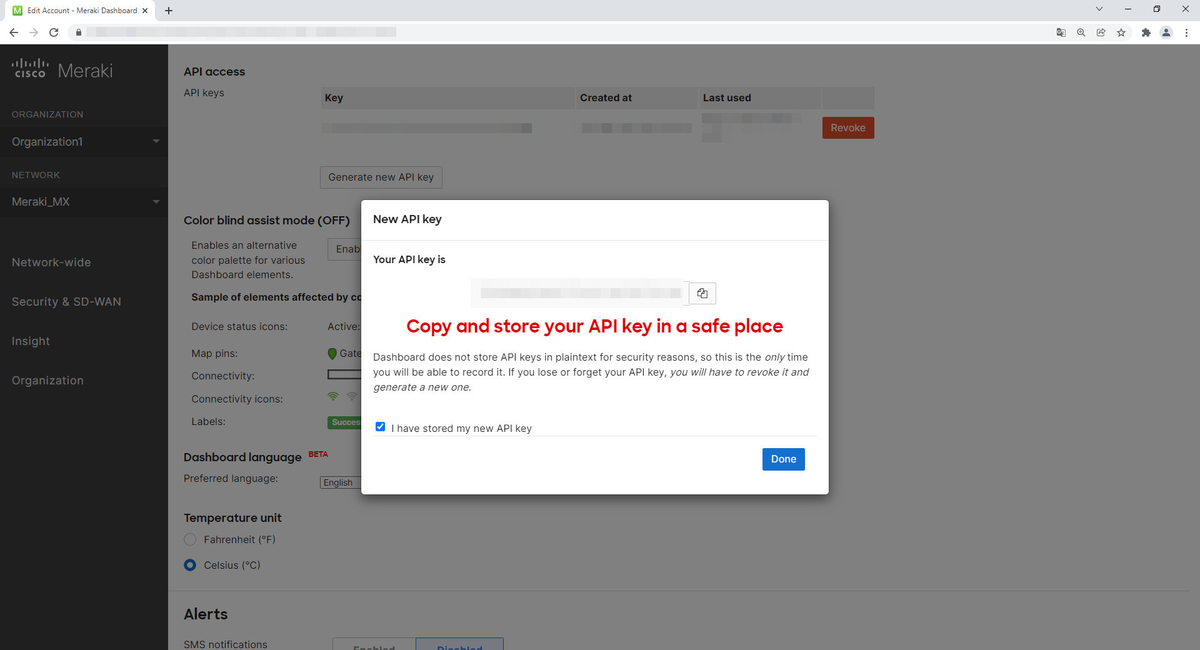Screen dimensions: 1200x650
Task: Select the Fahrenheit temperature unit
Action: tap(190, 539)
